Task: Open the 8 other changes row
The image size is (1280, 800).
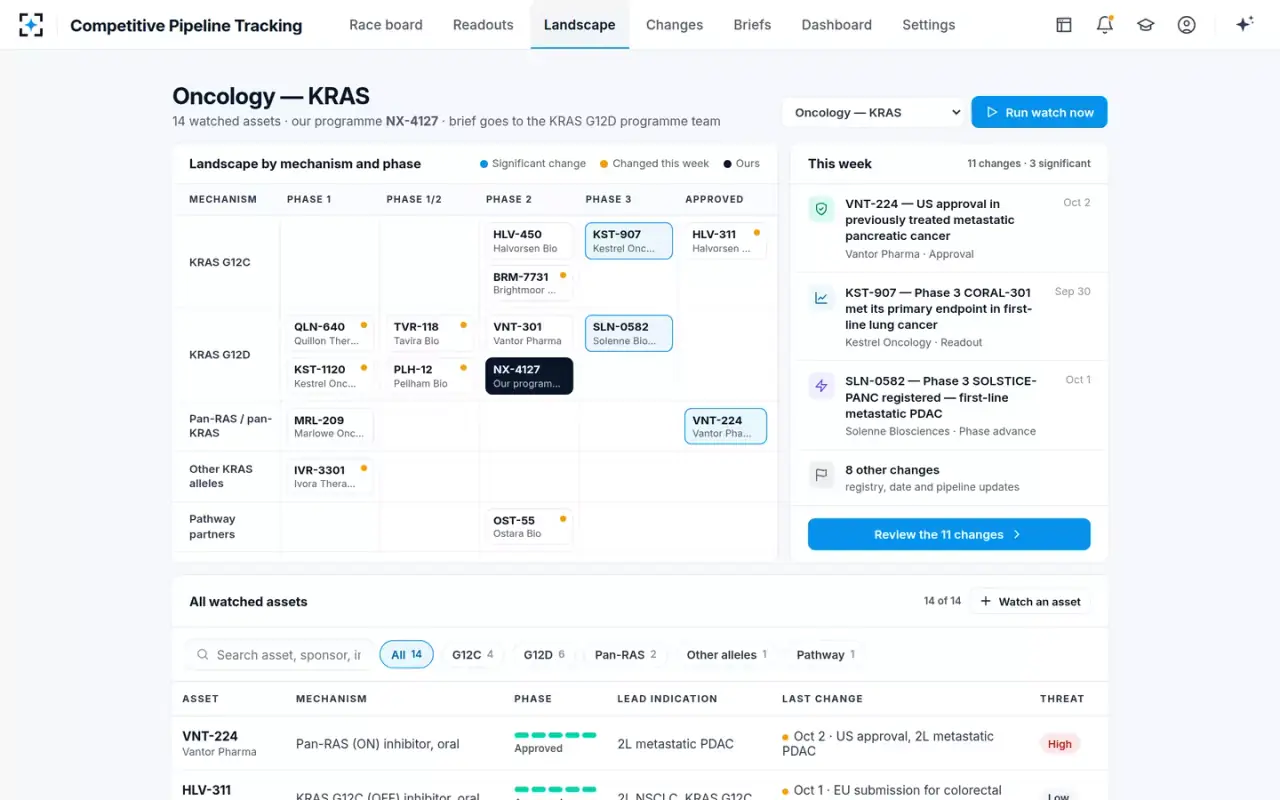Action: (x=949, y=477)
